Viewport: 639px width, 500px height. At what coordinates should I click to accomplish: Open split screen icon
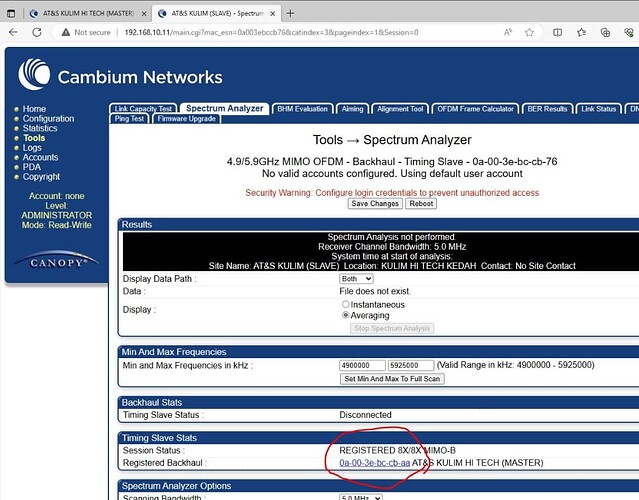(x=557, y=32)
